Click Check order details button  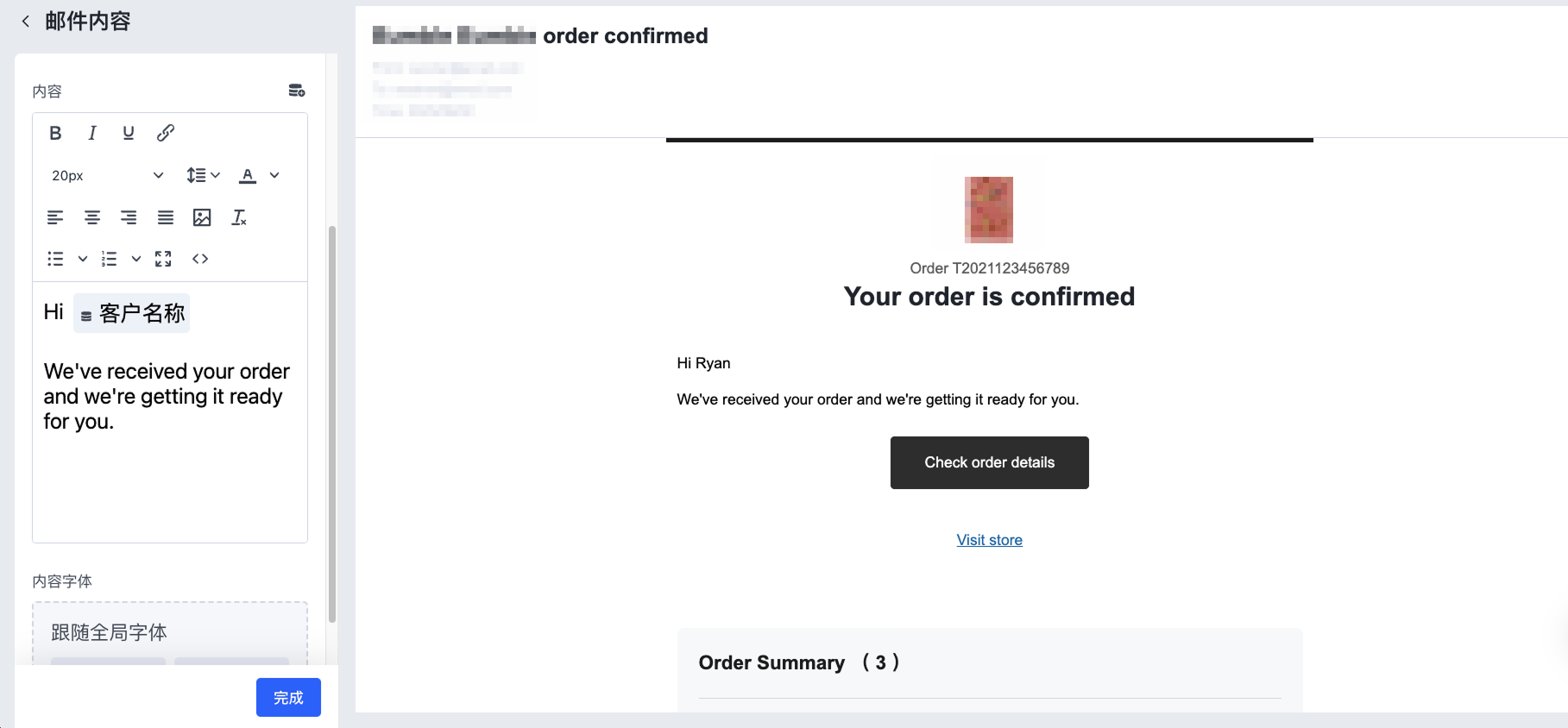pos(990,462)
